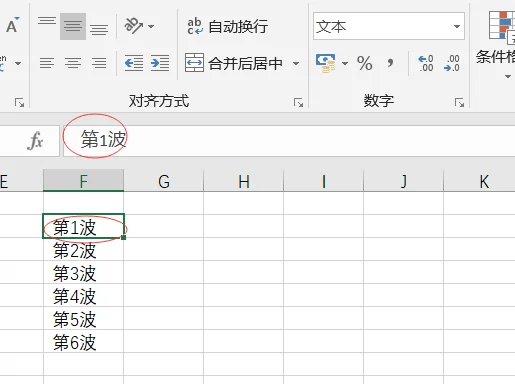
Task: Select cell containing 第2波
Action: [x=83, y=249]
